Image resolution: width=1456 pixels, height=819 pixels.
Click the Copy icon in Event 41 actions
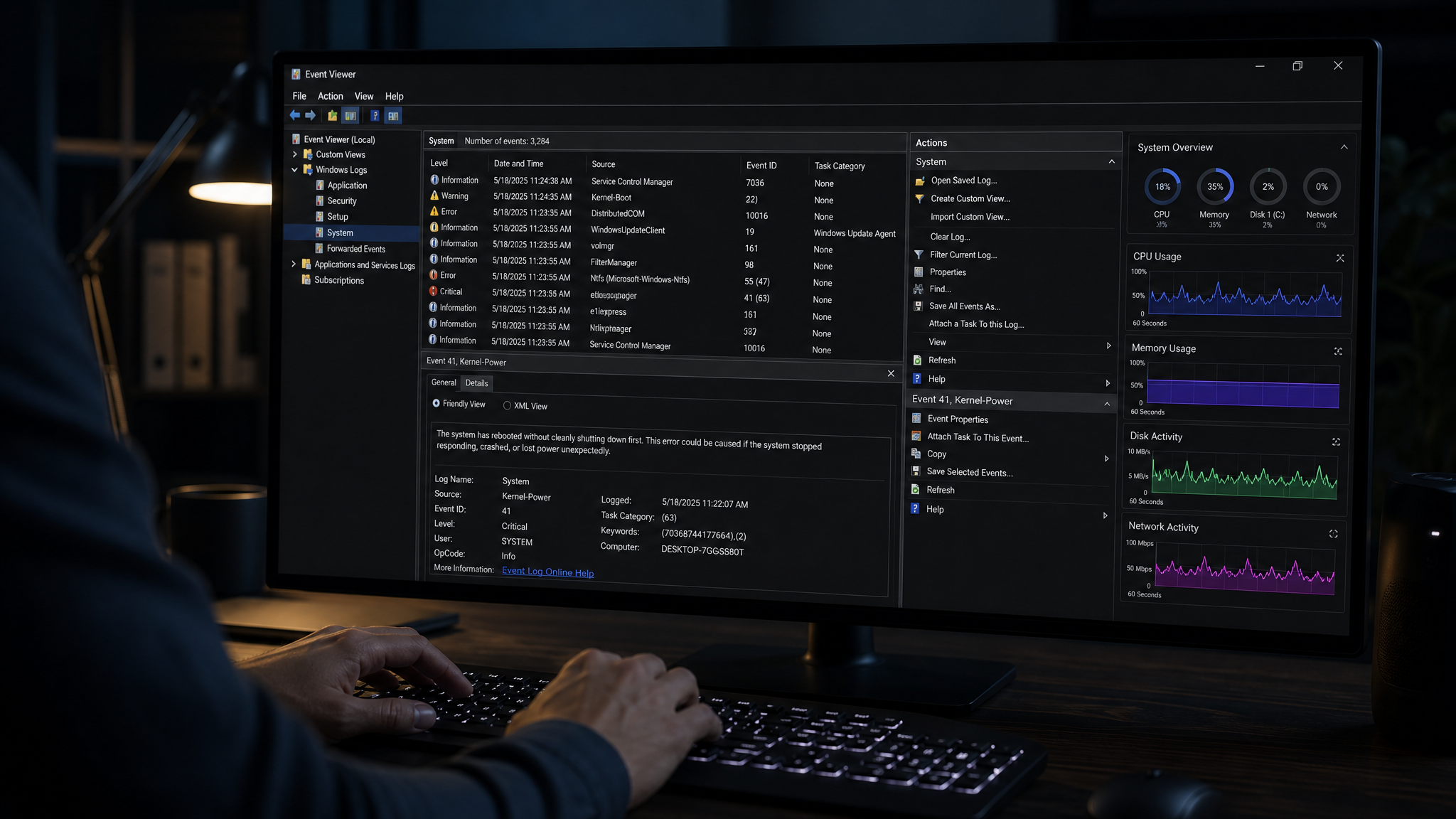(916, 453)
